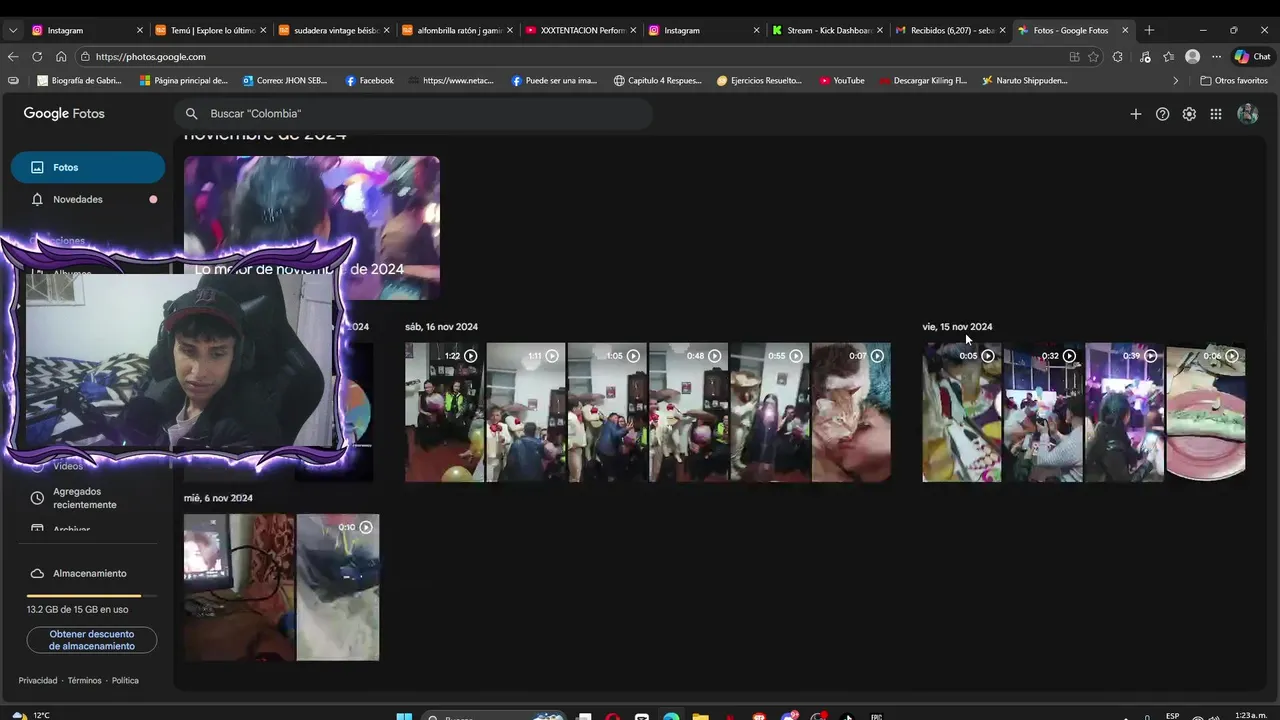Open the 0:48 video thumbnail

688,412
